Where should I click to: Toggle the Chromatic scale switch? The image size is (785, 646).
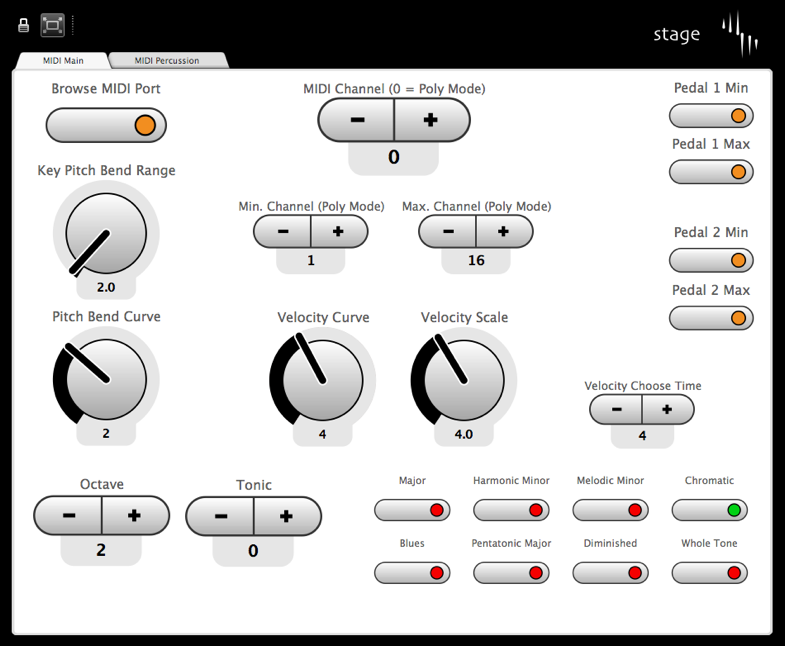click(709, 510)
